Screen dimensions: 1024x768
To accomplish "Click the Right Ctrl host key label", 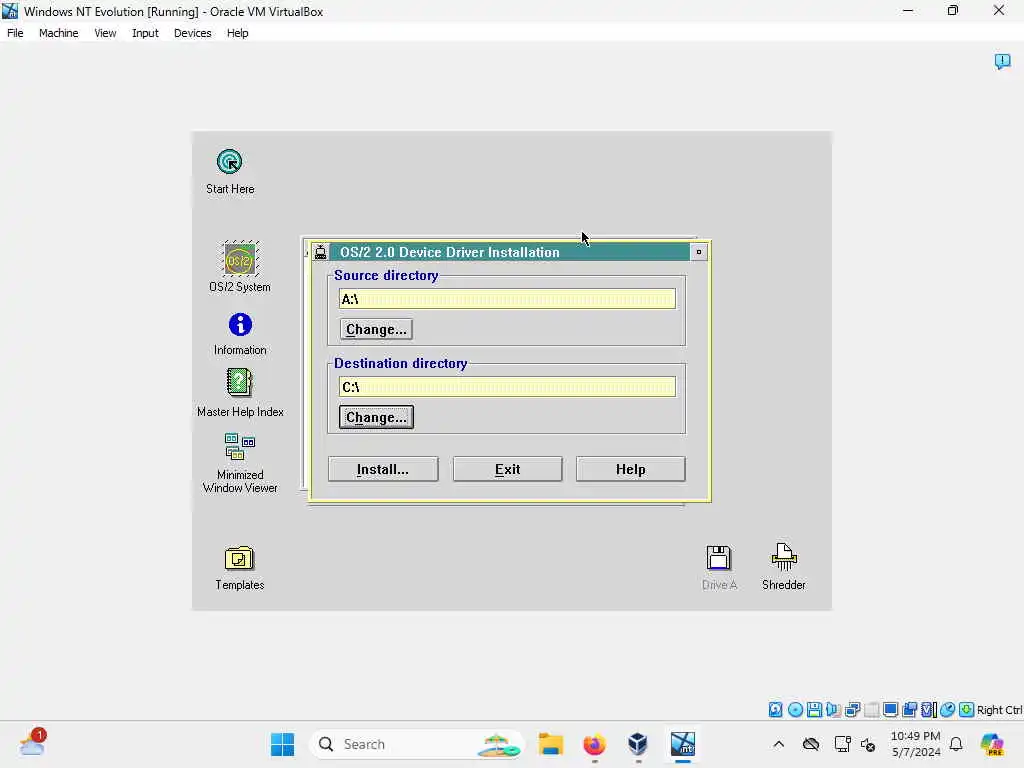I will [999, 710].
